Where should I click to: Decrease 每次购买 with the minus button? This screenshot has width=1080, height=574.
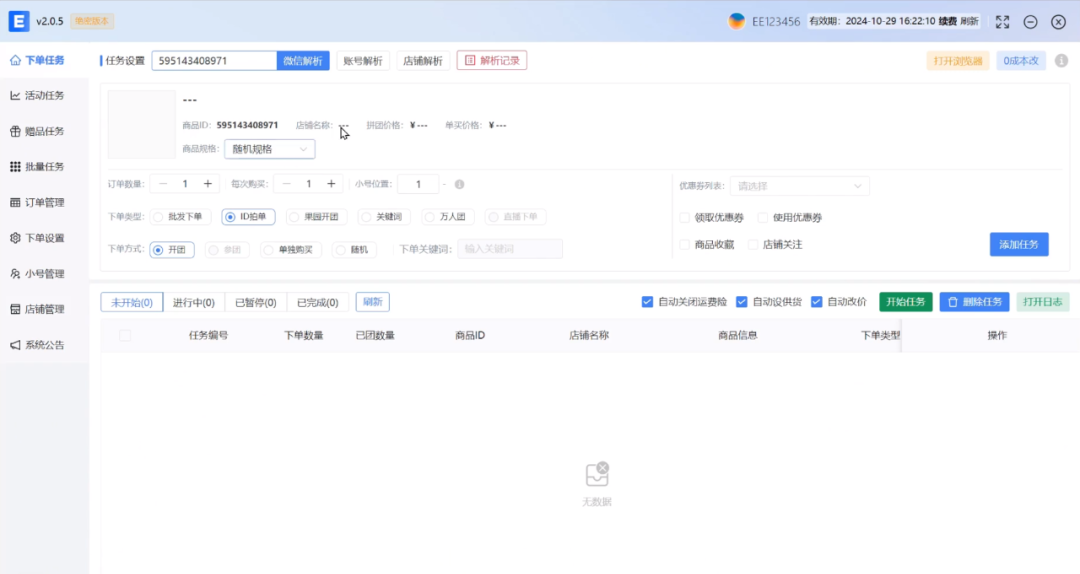pos(287,184)
